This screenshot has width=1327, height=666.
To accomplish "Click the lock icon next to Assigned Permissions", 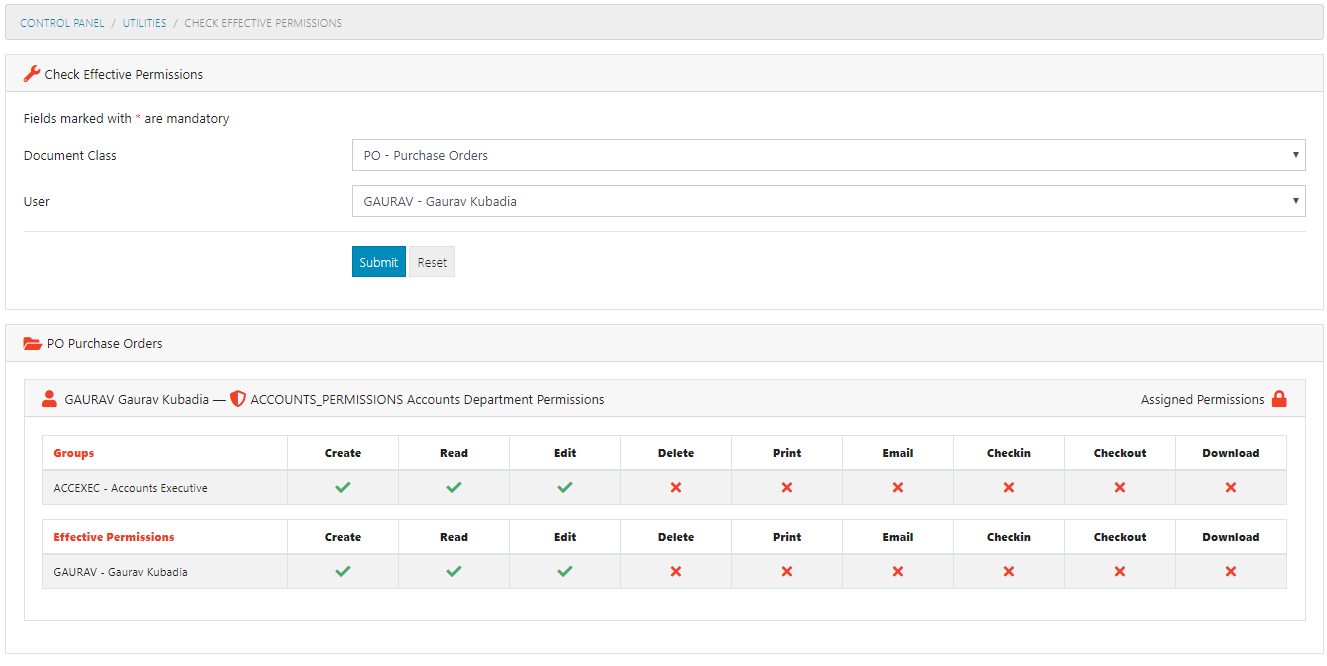I will [1281, 398].
